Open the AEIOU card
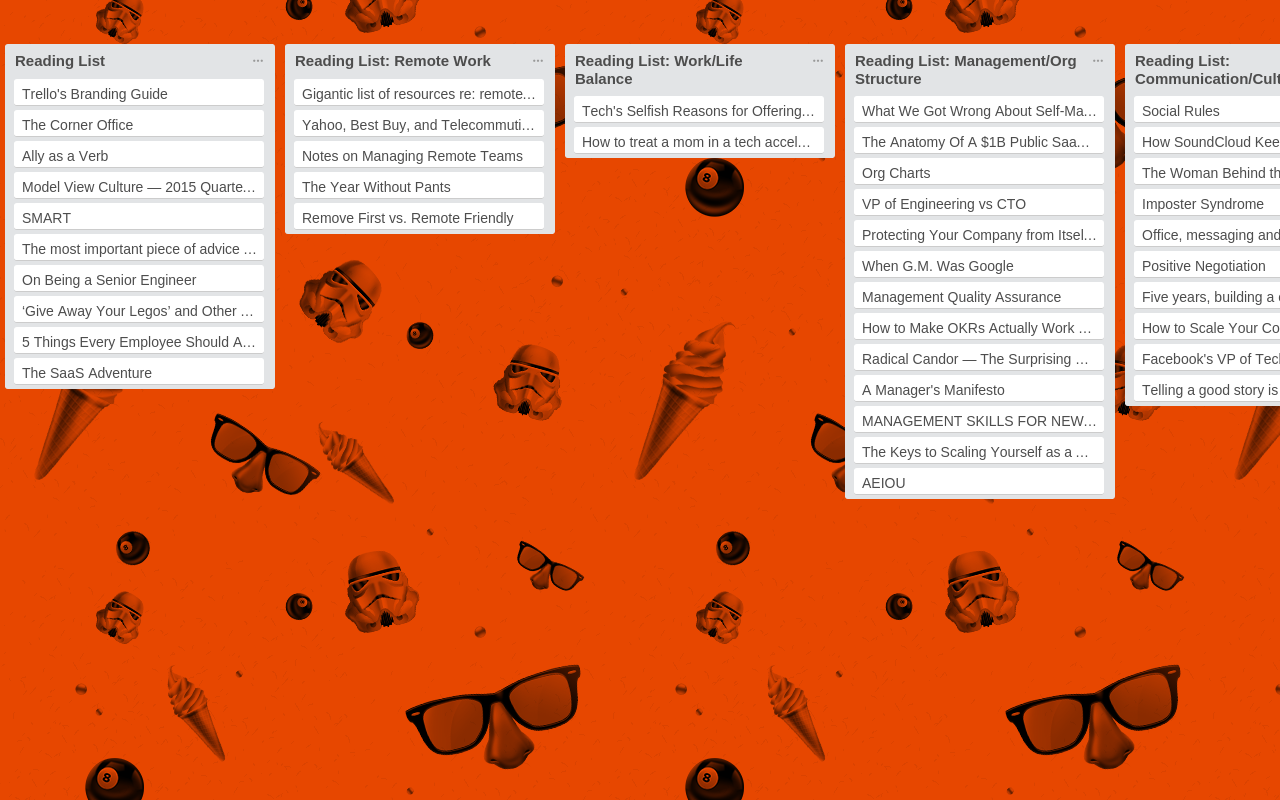This screenshot has height=800, width=1280. click(979, 482)
